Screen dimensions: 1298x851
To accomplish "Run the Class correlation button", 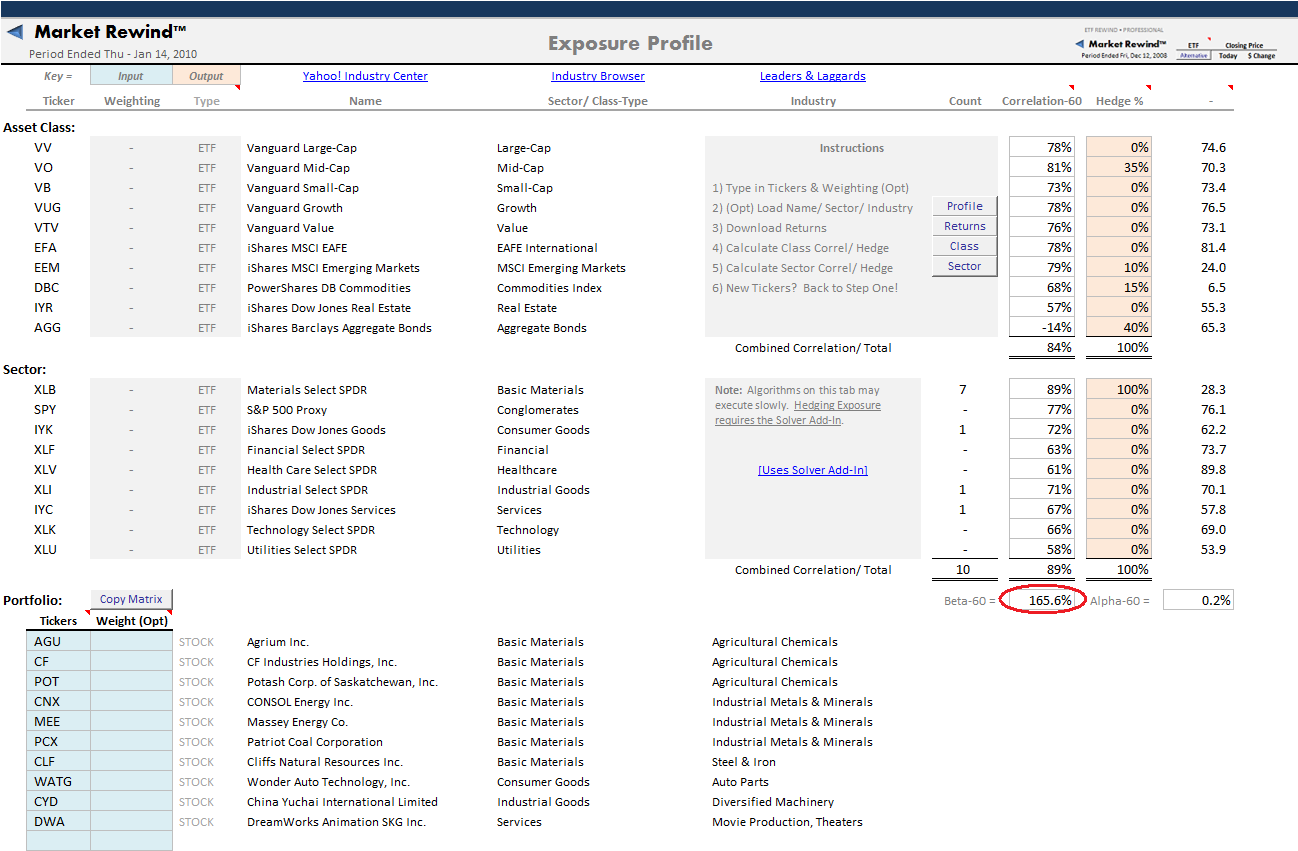I will click(x=964, y=246).
